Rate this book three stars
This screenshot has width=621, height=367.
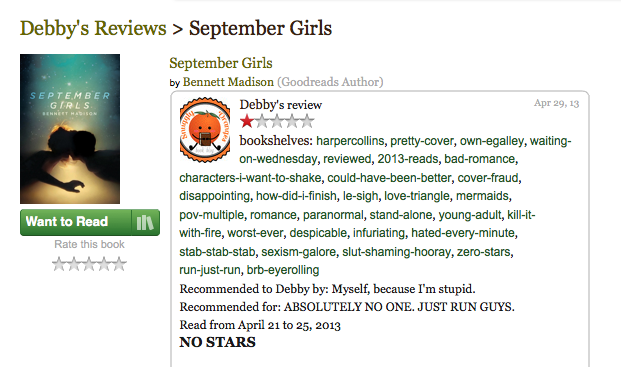tap(89, 264)
